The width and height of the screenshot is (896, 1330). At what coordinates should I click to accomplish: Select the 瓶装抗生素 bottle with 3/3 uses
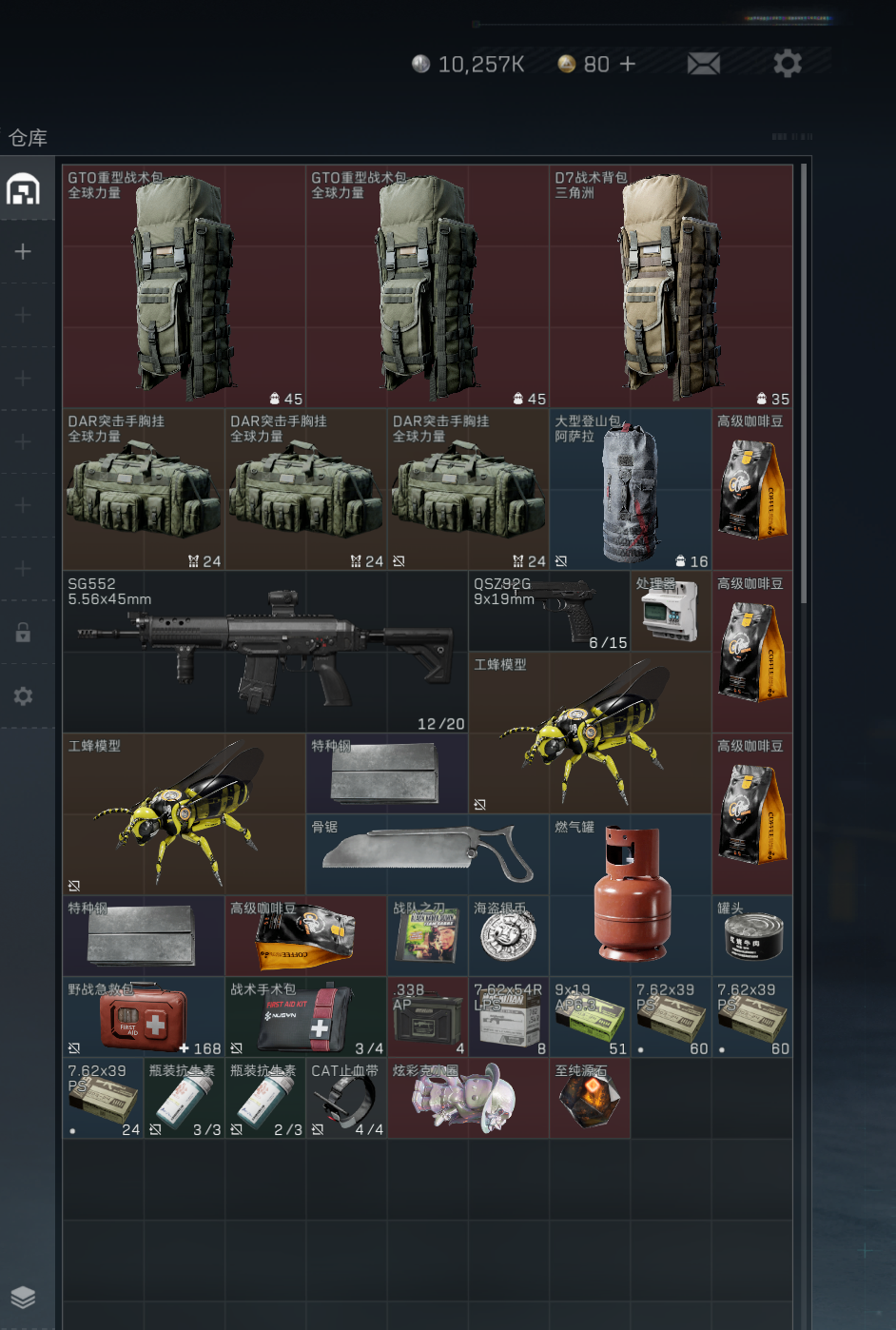[185, 1098]
